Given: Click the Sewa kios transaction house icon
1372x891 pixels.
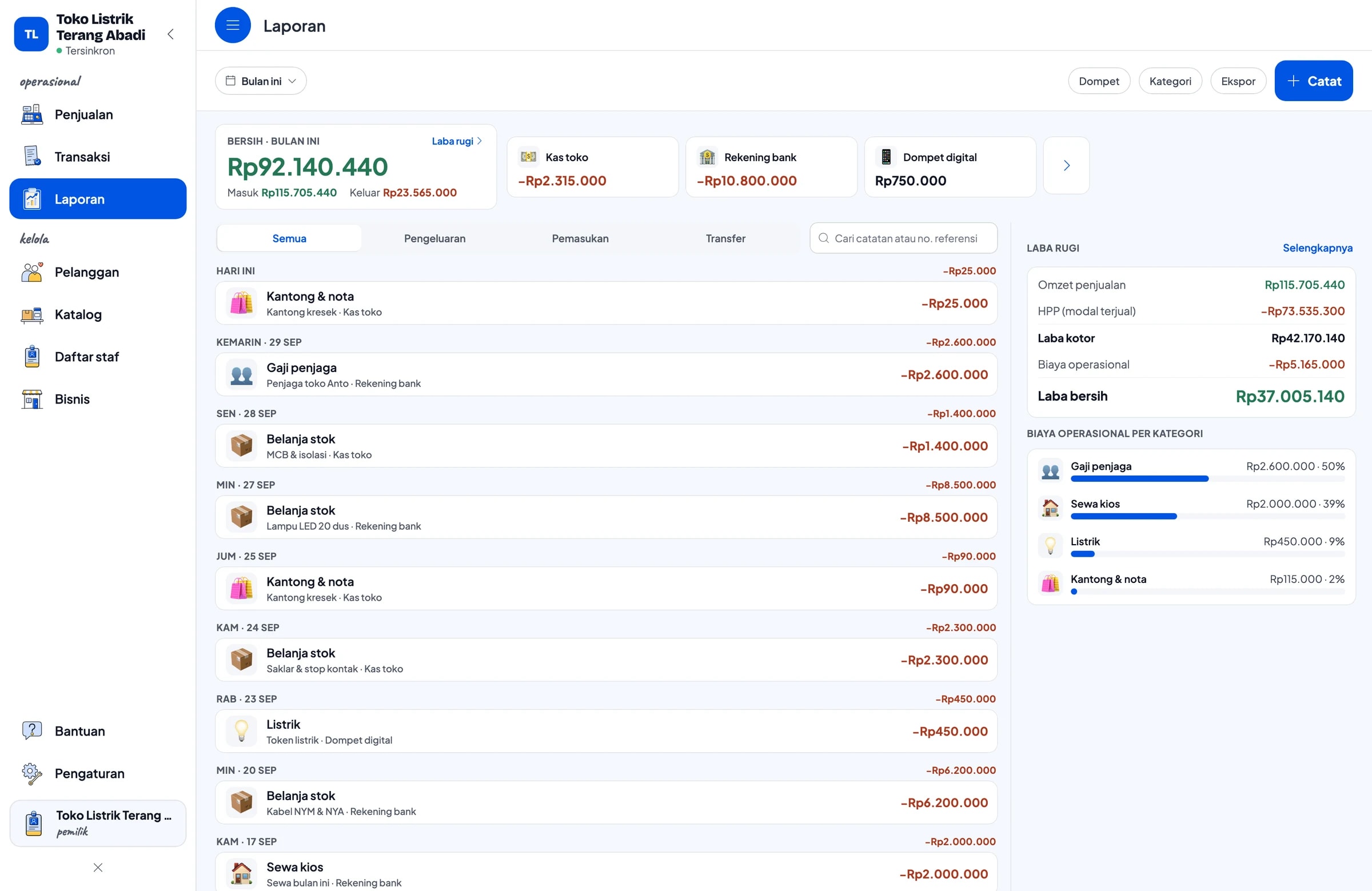Looking at the screenshot, I should click(x=242, y=874).
